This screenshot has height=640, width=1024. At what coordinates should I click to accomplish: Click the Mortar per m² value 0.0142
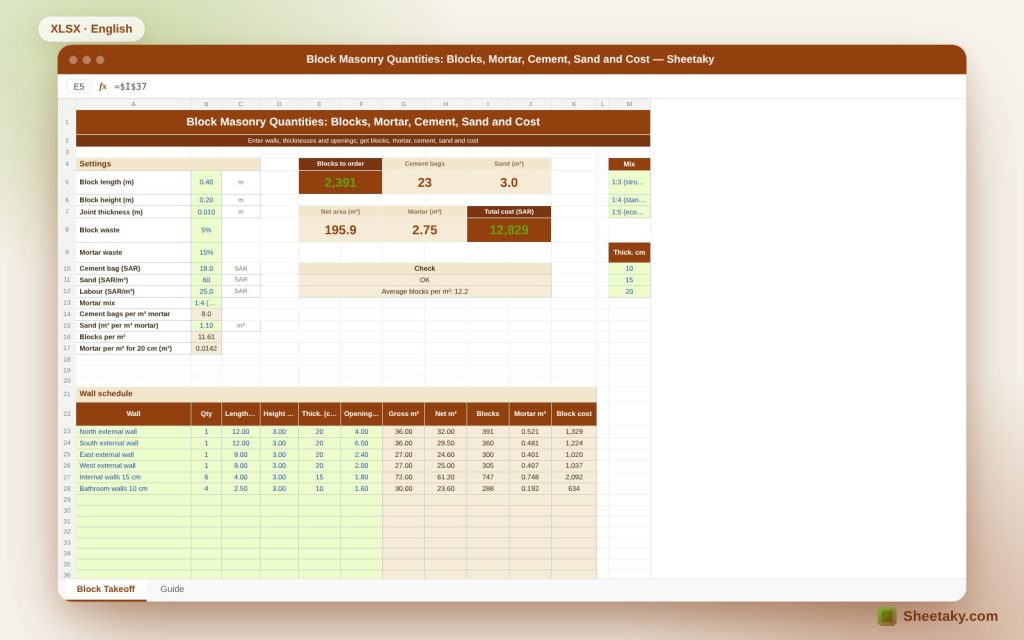coord(206,348)
